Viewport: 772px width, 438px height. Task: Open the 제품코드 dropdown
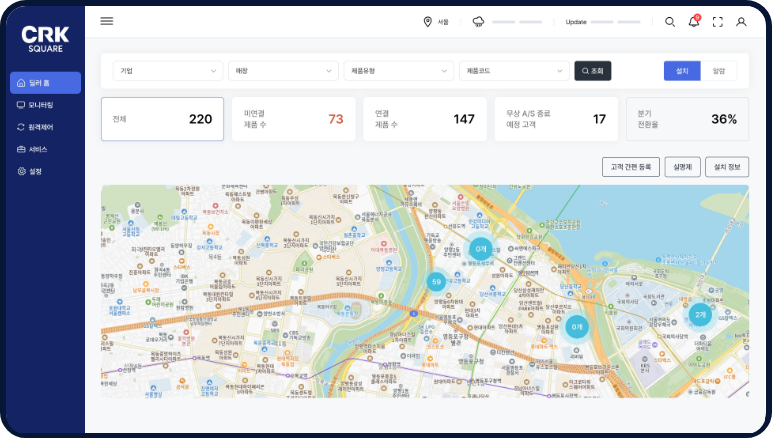click(x=513, y=71)
